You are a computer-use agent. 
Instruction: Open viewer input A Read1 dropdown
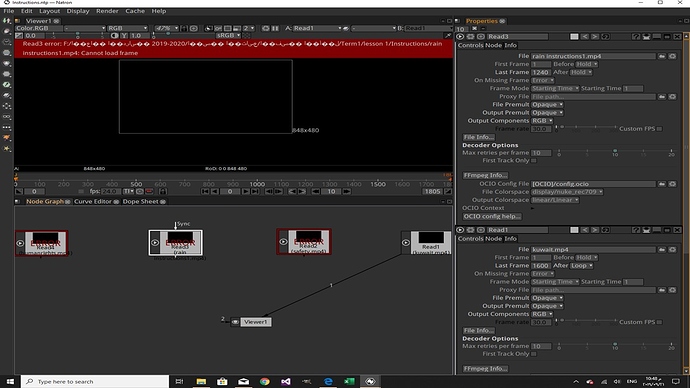pos(317,28)
